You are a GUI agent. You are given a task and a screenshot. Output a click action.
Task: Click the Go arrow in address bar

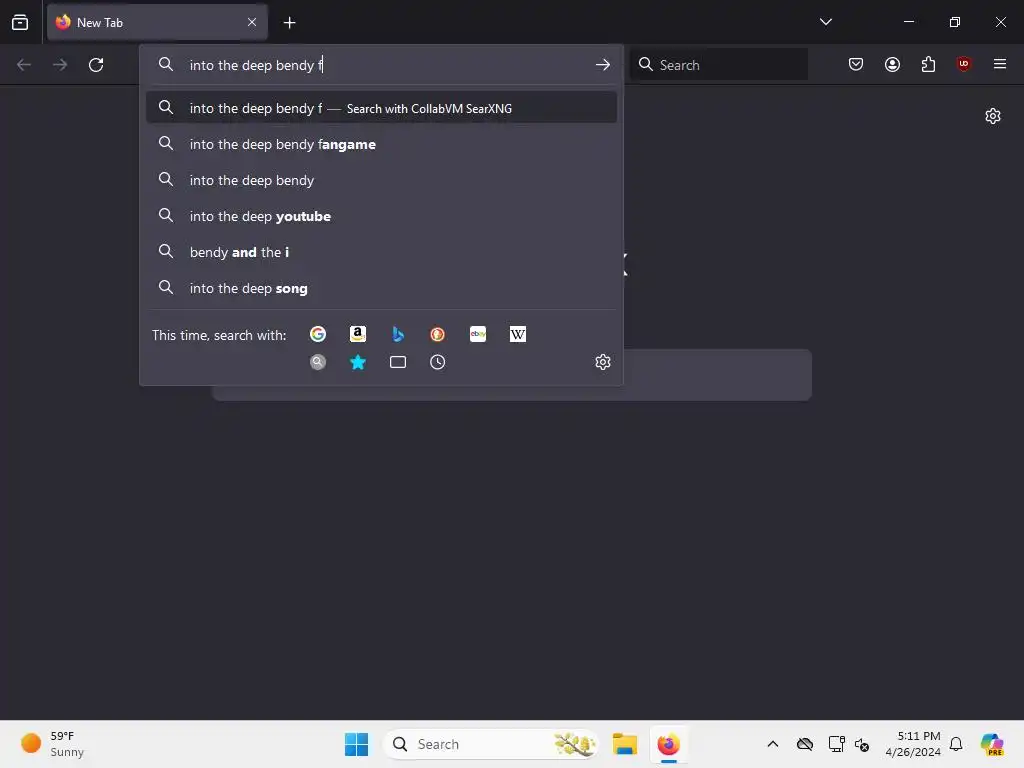(x=603, y=65)
